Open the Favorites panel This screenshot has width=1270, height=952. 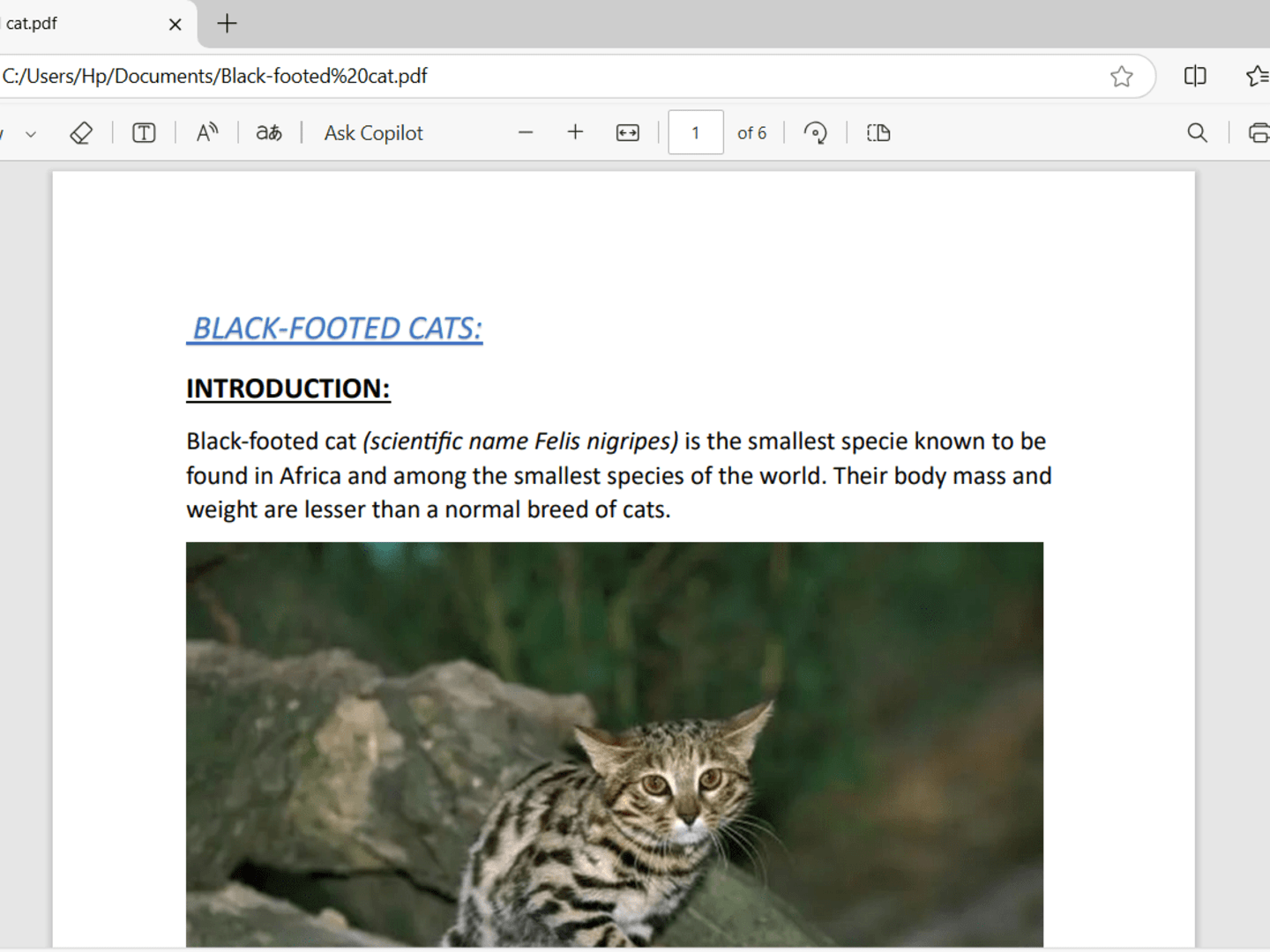1258,77
